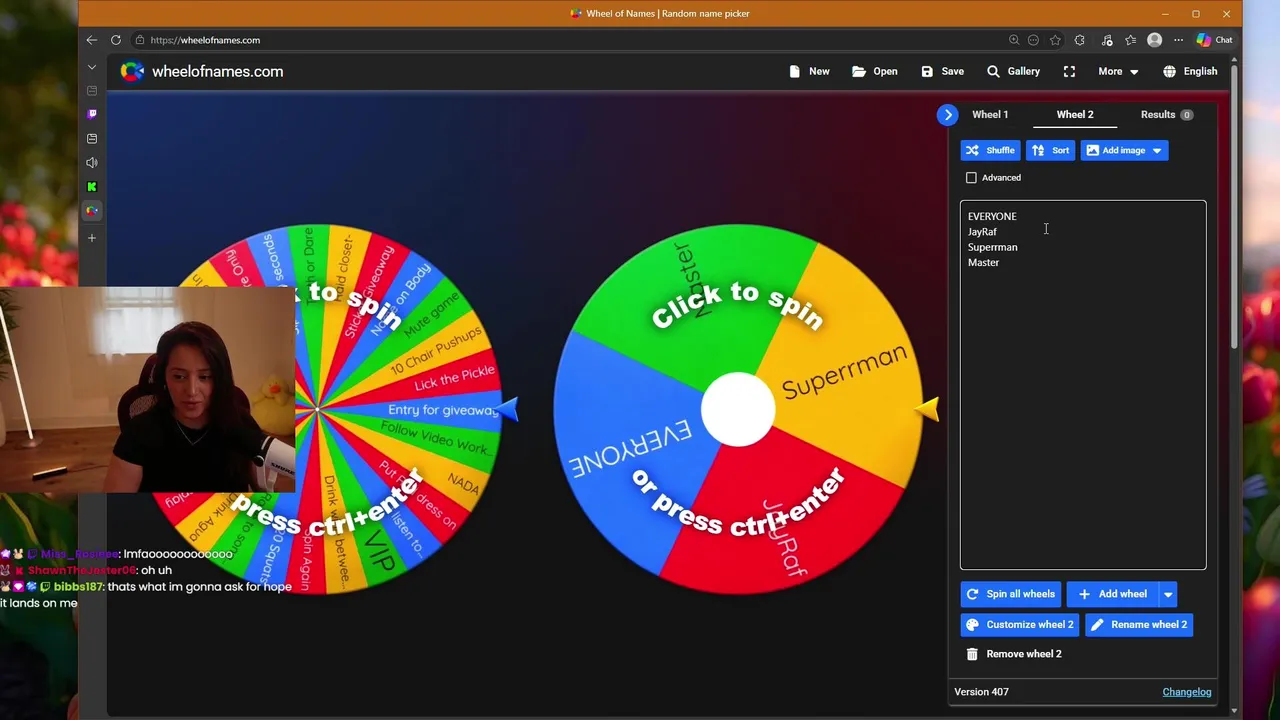Switch to the Wheel 1 tab
The height and width of the screenshot is (720, 1280).
[x=990, y=115]
